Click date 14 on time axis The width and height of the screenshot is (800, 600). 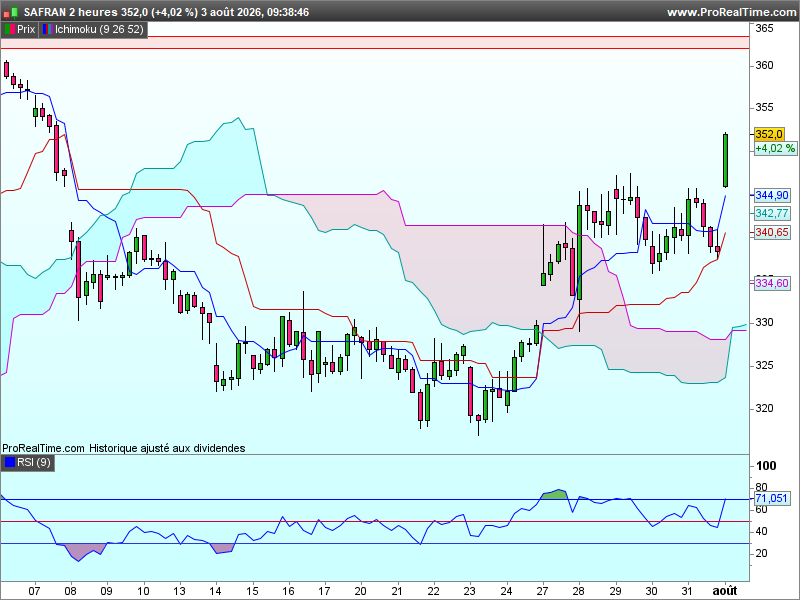(x=215, y=591)
